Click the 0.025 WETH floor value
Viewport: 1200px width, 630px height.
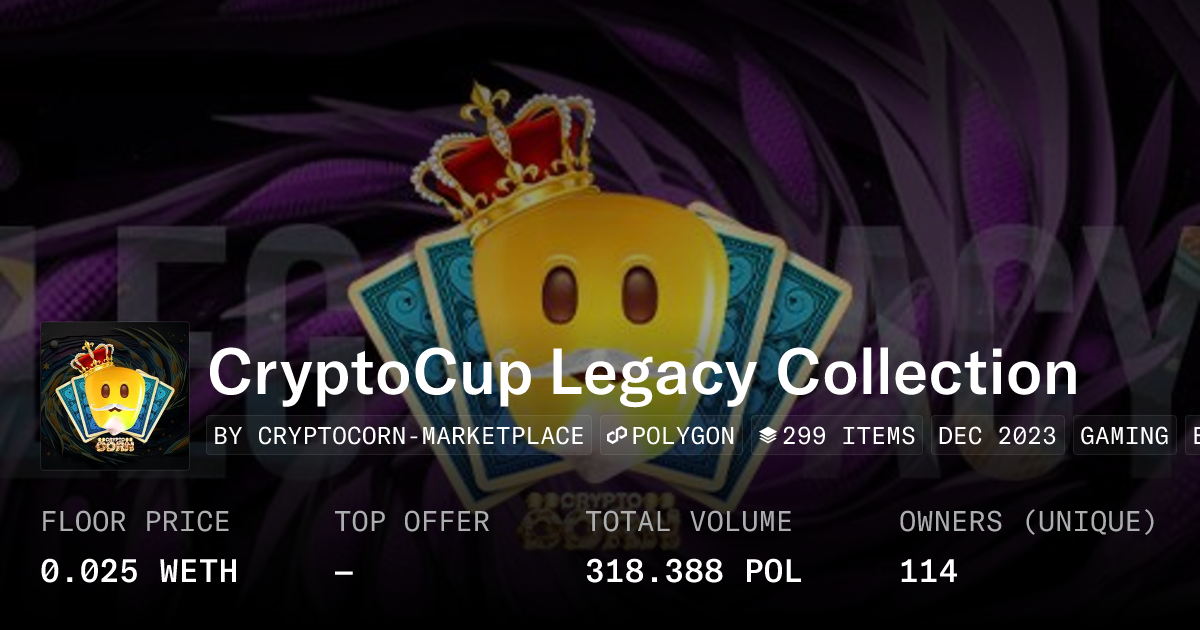139,572
